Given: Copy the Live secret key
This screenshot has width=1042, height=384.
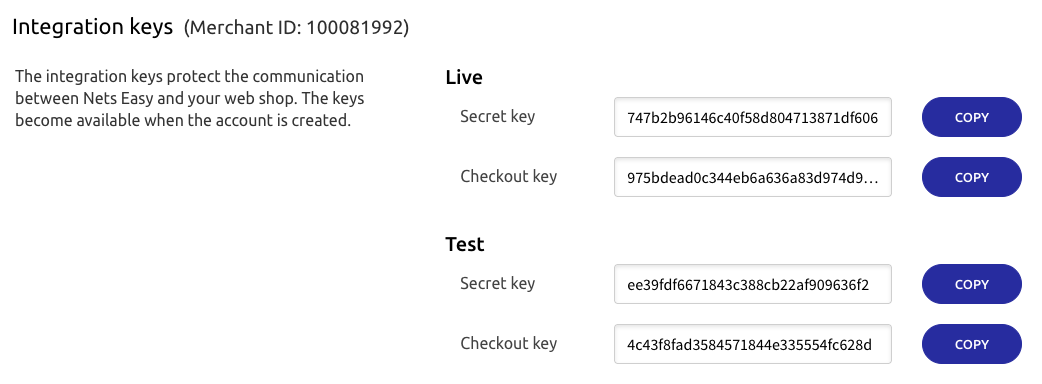Looking at the screenshot, I should tap(971, 117).
